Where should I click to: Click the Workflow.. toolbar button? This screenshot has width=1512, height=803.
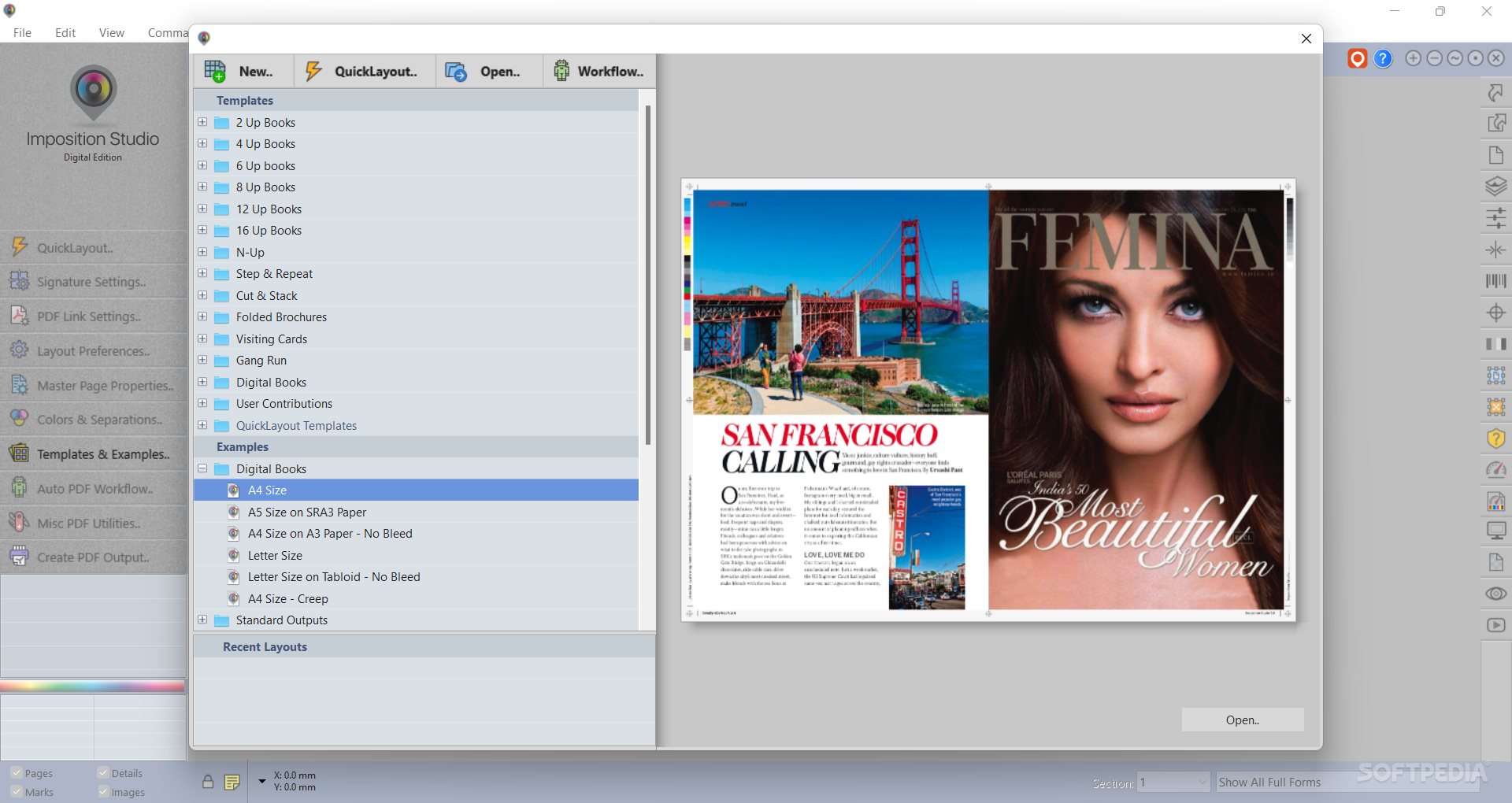point(599,71)
